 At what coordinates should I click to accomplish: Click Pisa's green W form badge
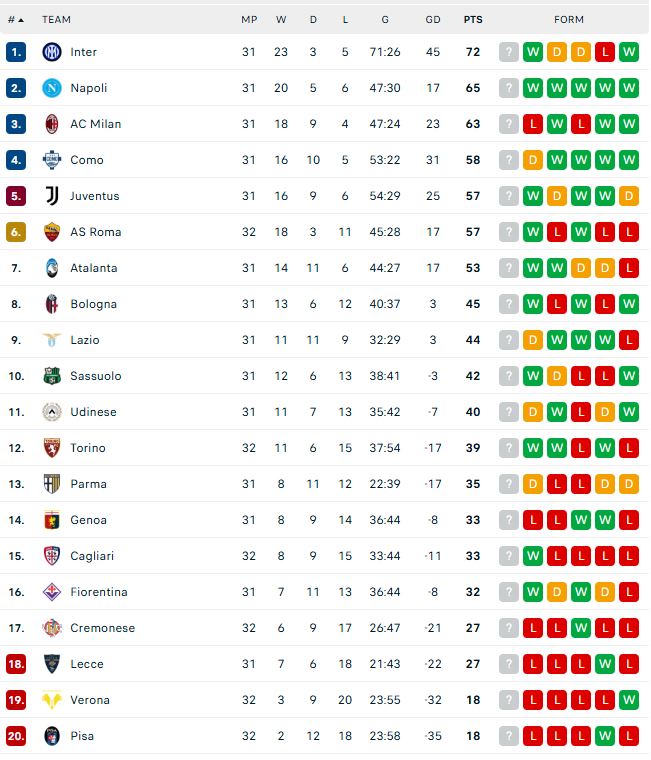click(605, 736)
